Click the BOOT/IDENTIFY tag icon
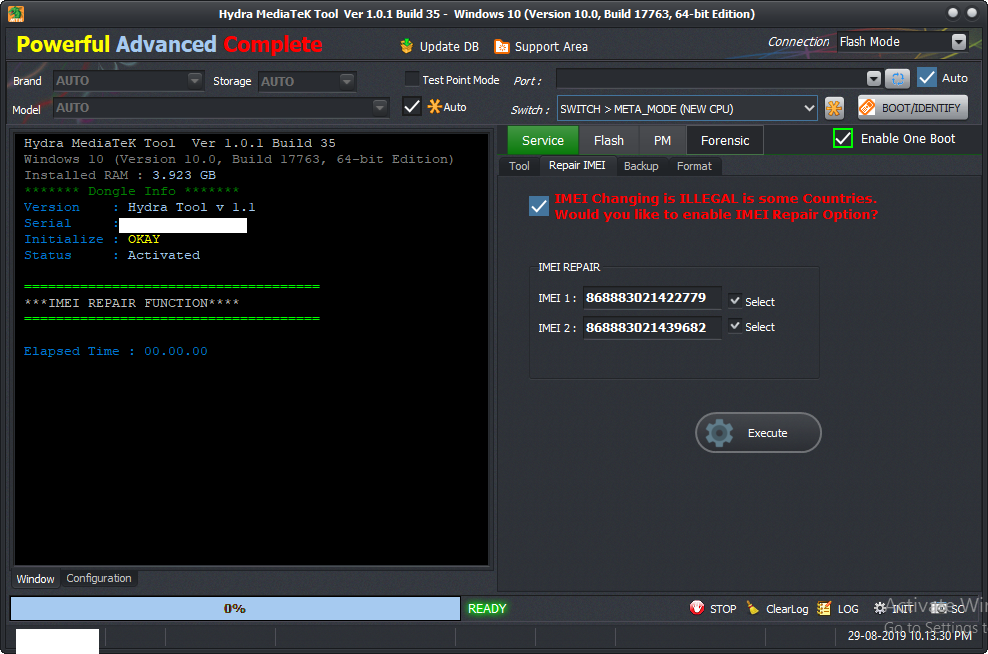This screenshot has width=988, height=654. point(868,108)
